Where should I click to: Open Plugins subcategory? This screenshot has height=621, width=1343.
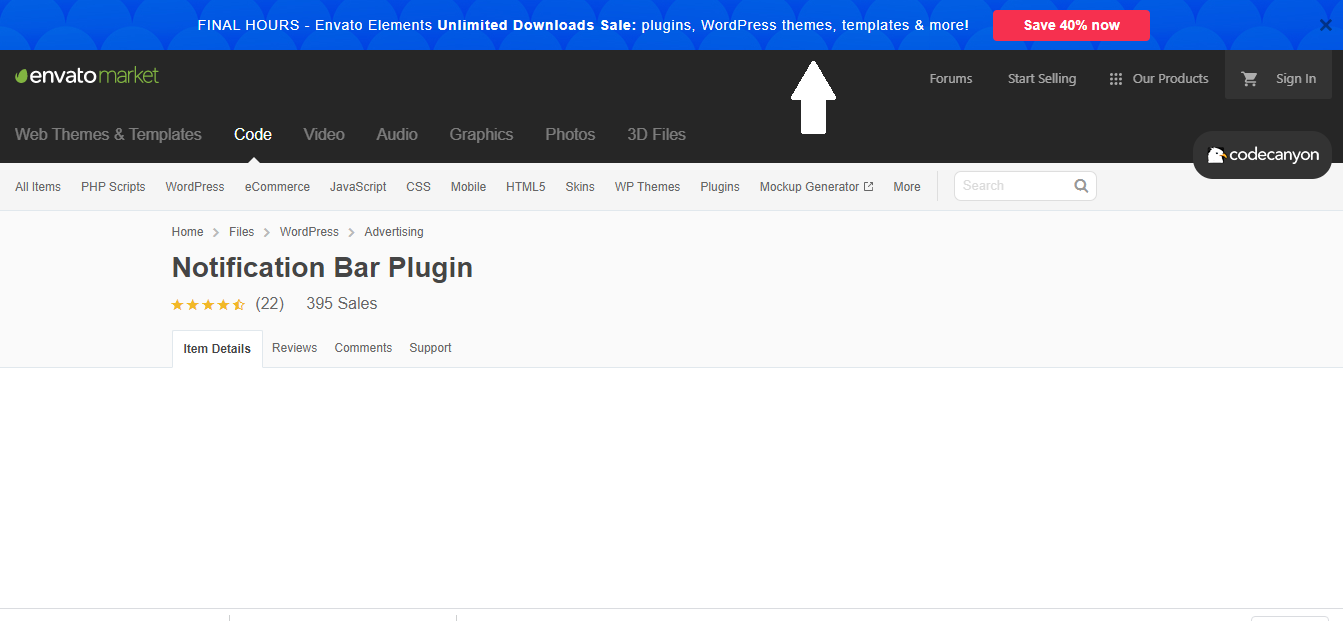tap(720, 187)
